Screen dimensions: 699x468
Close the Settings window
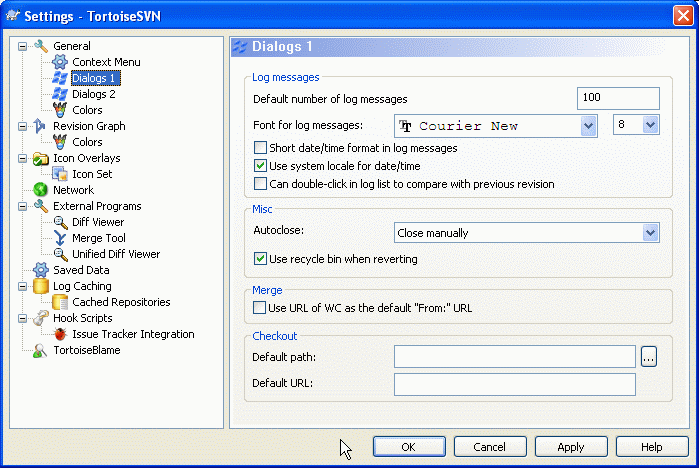[x=683, y=16]
